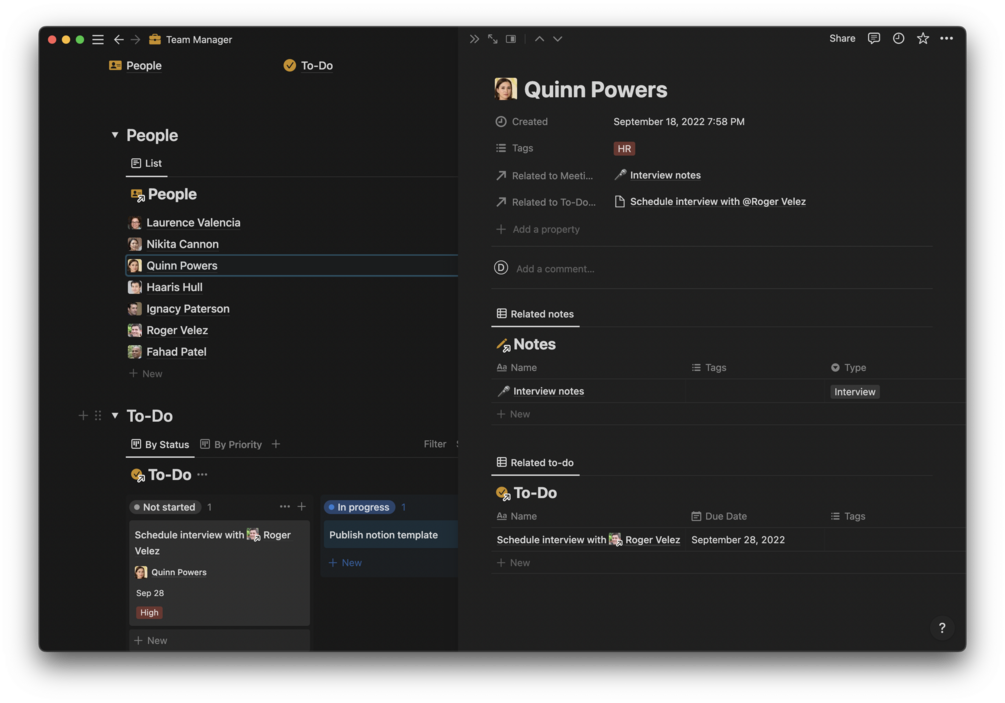Viewport: 1005px width, 703px height.
Task: Toggle Quinn Powers as a favorite with the star
Action: tap(922, 38)
